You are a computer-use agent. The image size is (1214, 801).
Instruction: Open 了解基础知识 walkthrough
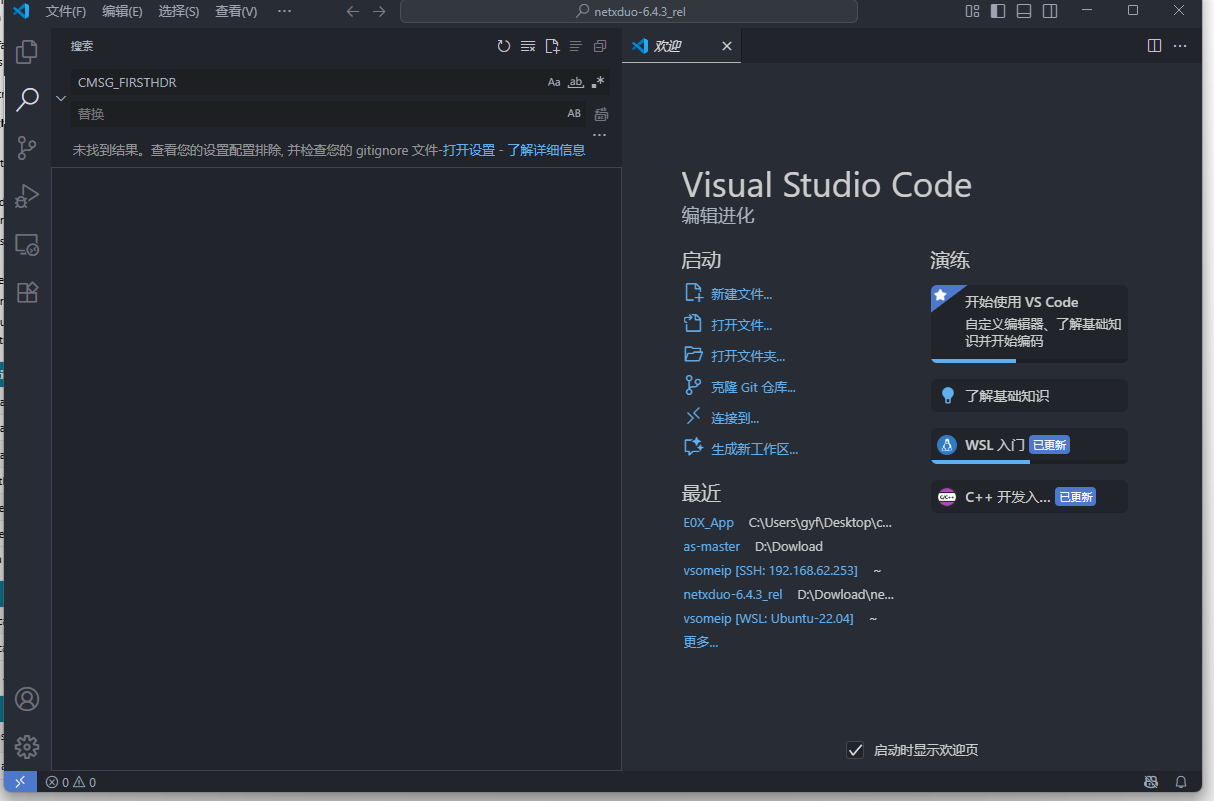coord(1029,396)
